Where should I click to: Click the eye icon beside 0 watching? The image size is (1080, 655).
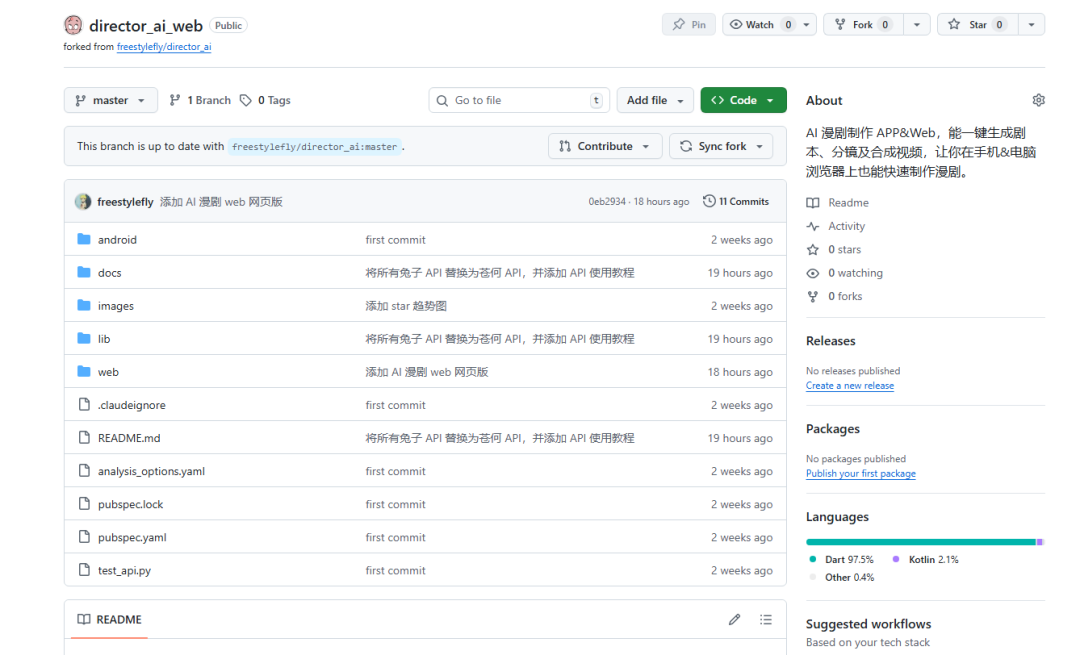[813, 273]
